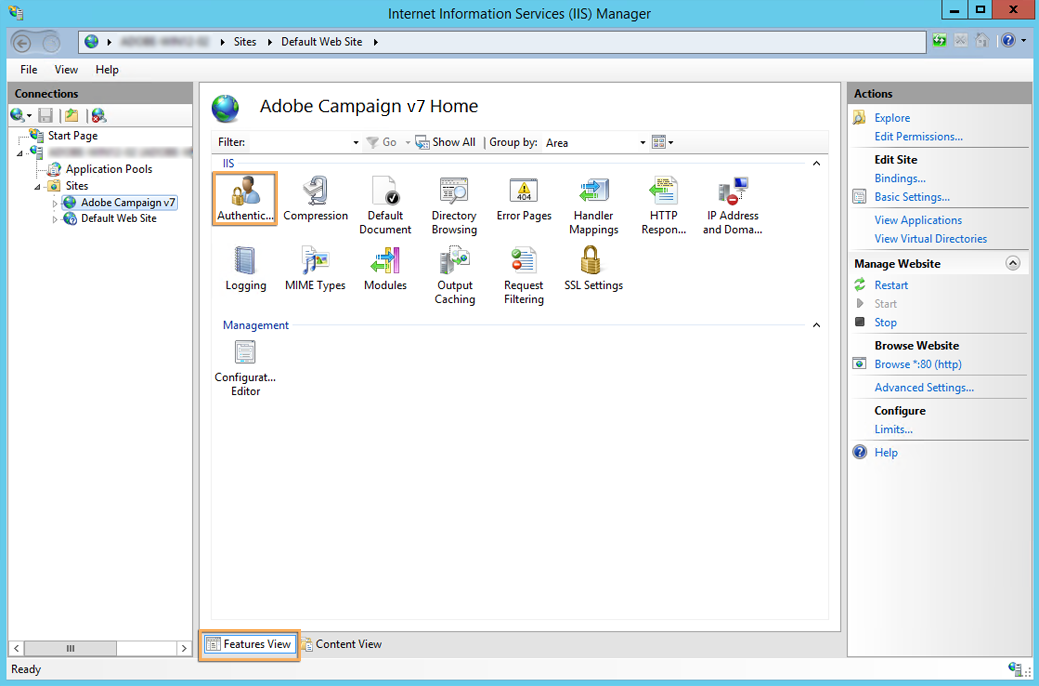1039x686 pixels.
Task: Click the refresh page icon in address bar
Action: (x=940, y=40)
